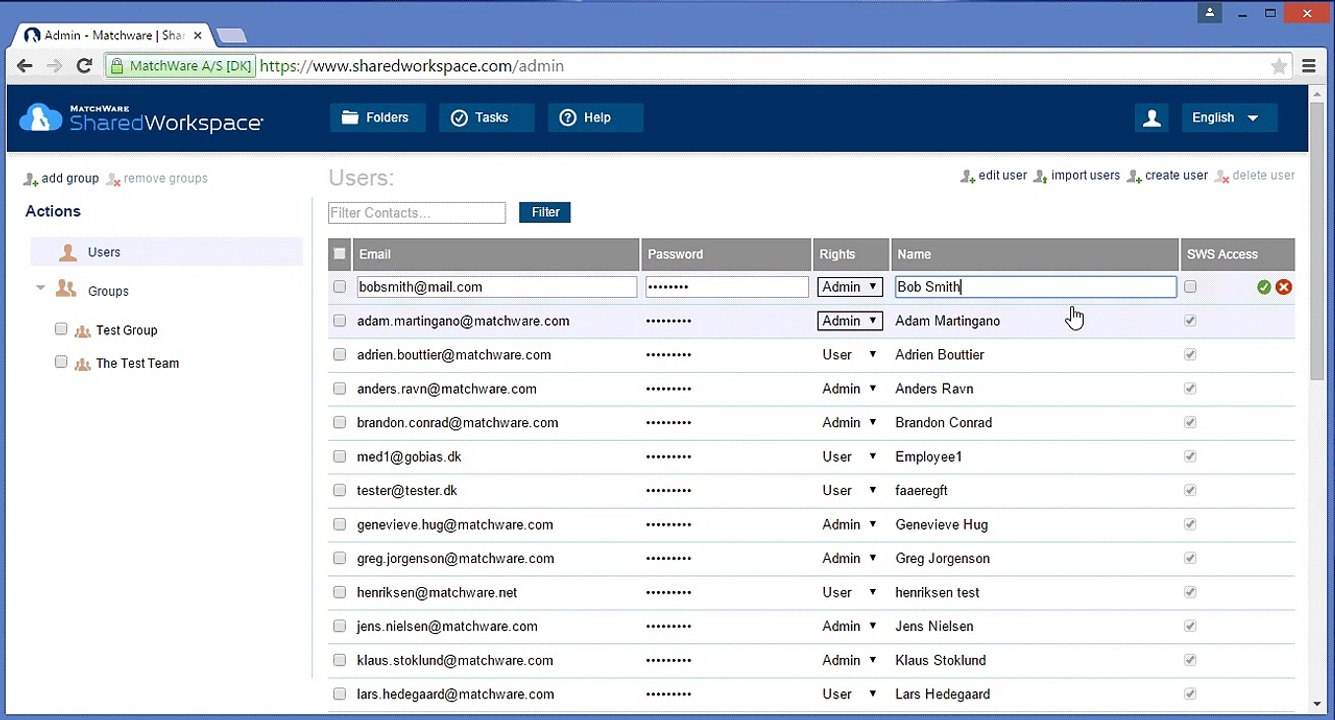Close the Admin - Matchware tab

(x=198, y=35)
